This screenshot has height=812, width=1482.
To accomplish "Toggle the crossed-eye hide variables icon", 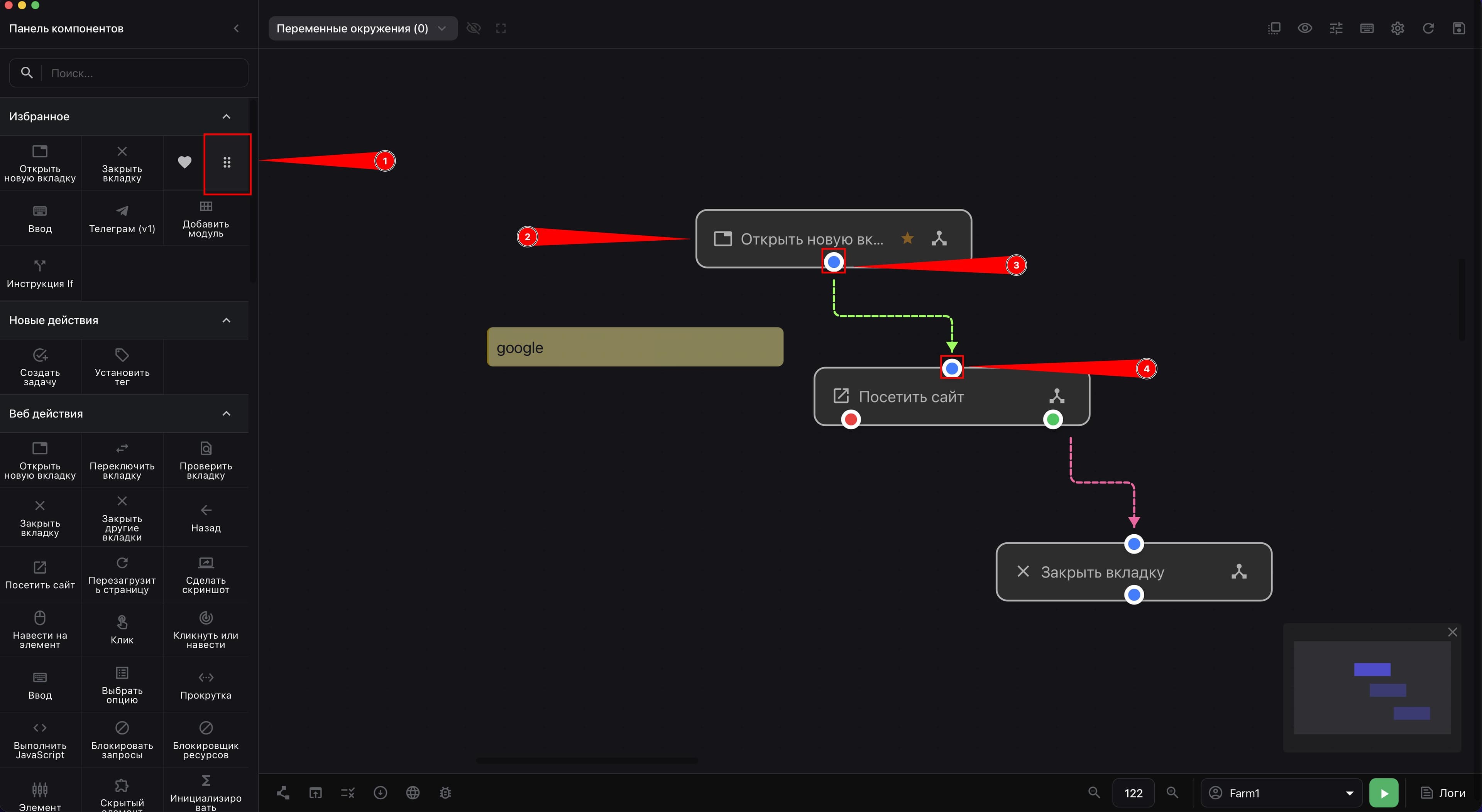I will click(474, 28).
